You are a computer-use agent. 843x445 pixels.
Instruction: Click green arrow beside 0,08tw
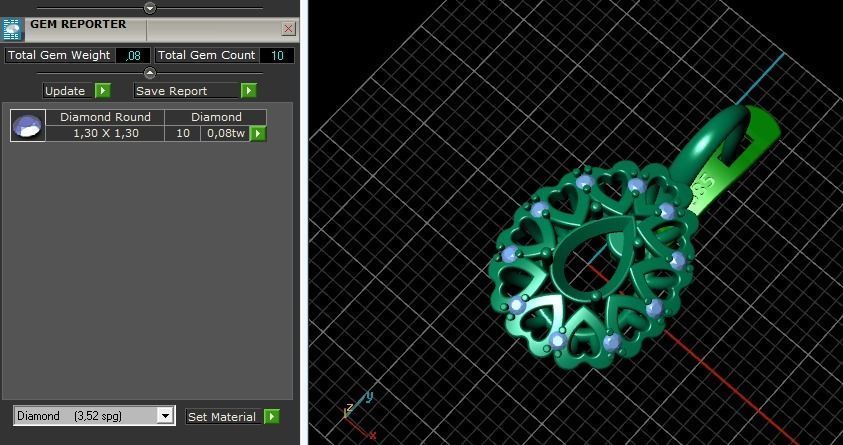coord(258,133)
